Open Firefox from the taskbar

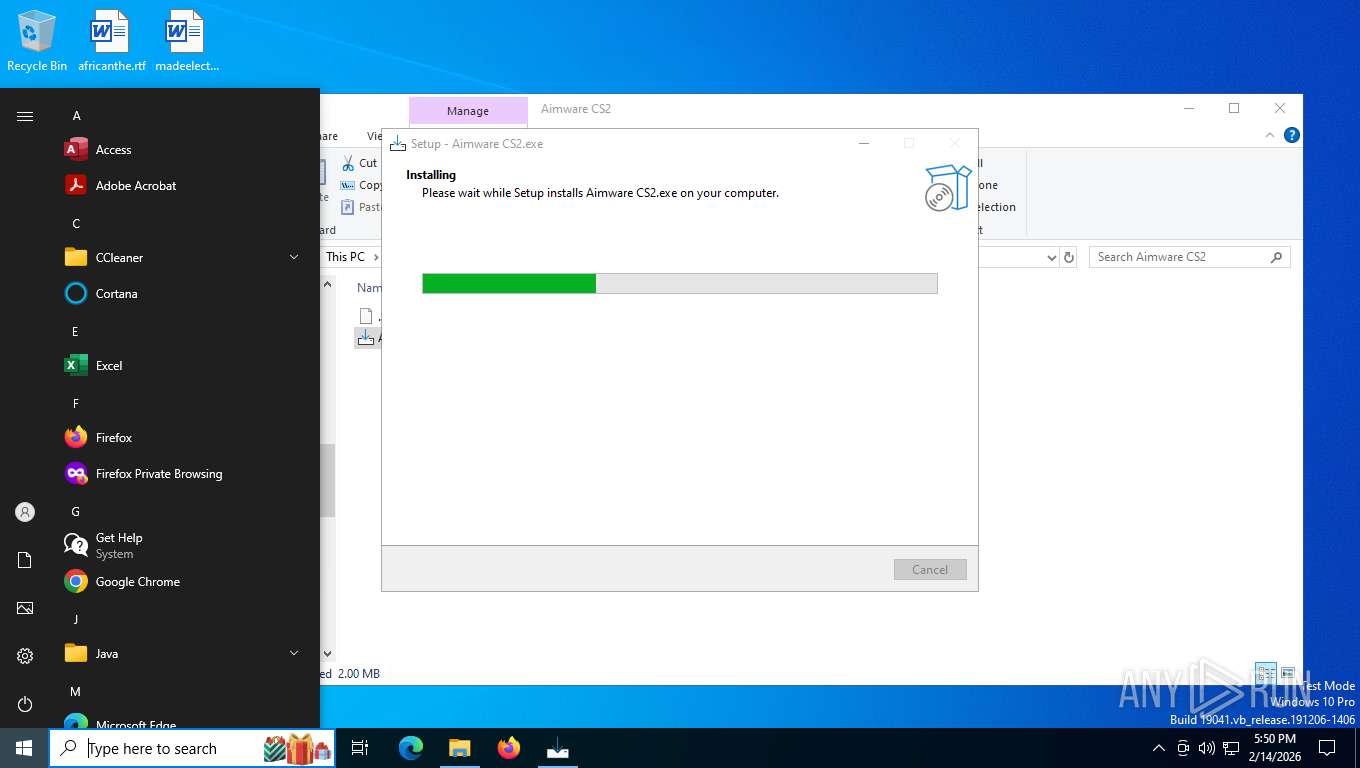(x=509, y=748)
